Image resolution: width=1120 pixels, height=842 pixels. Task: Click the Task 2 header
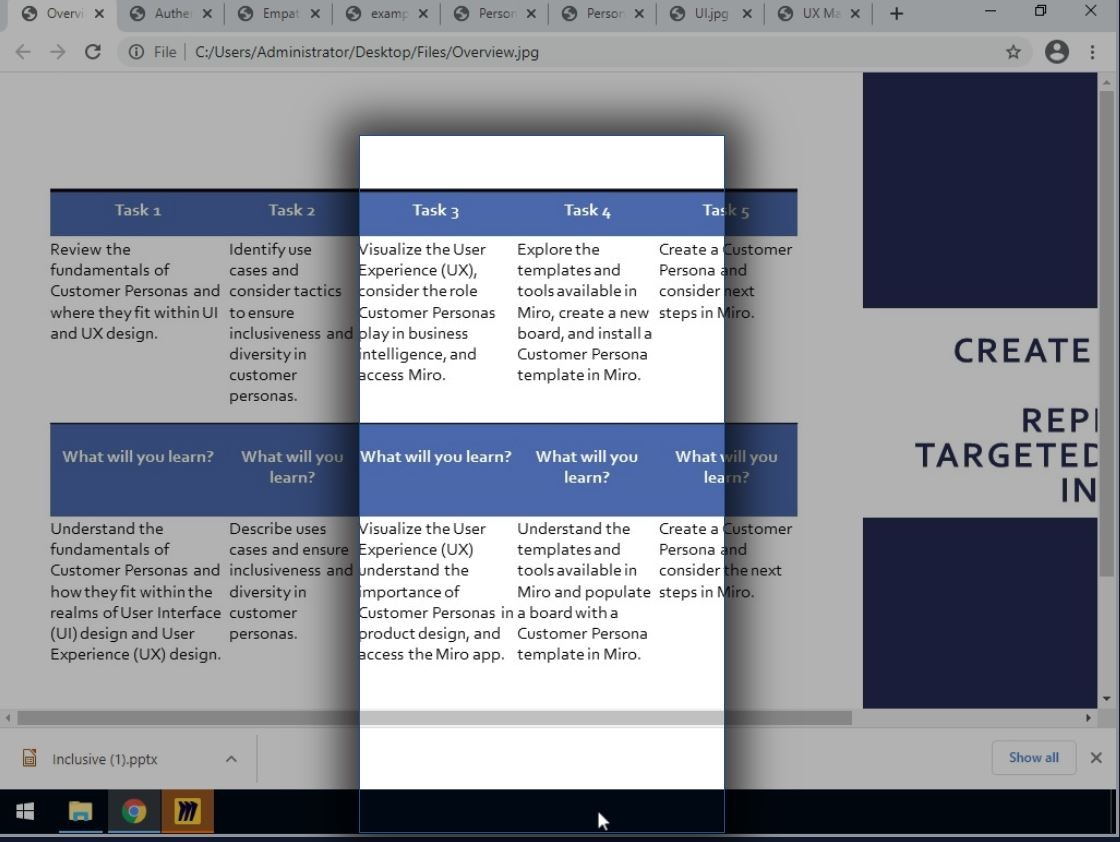[x=291, y=210]
